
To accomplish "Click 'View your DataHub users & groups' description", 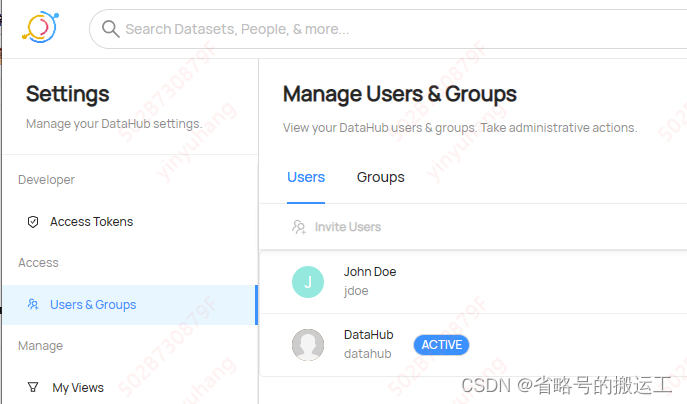I will coord(460,128).
